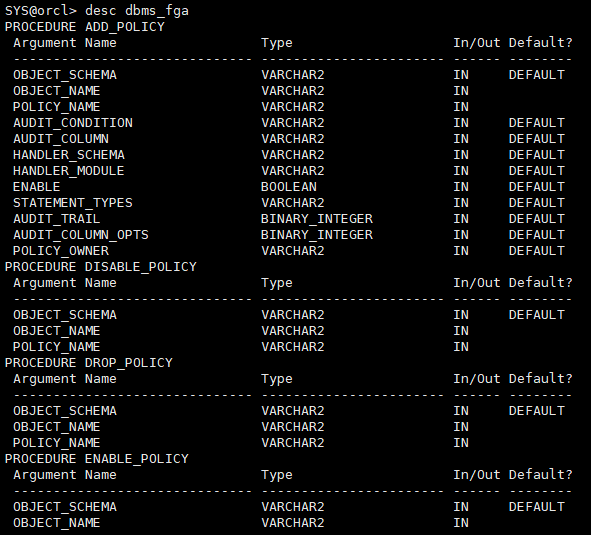This screenshot has height=535, width=591.
Task: Click OBJECT_SCHEMA under DISABLE_POLICY procedure
Action: pos(65,315)
